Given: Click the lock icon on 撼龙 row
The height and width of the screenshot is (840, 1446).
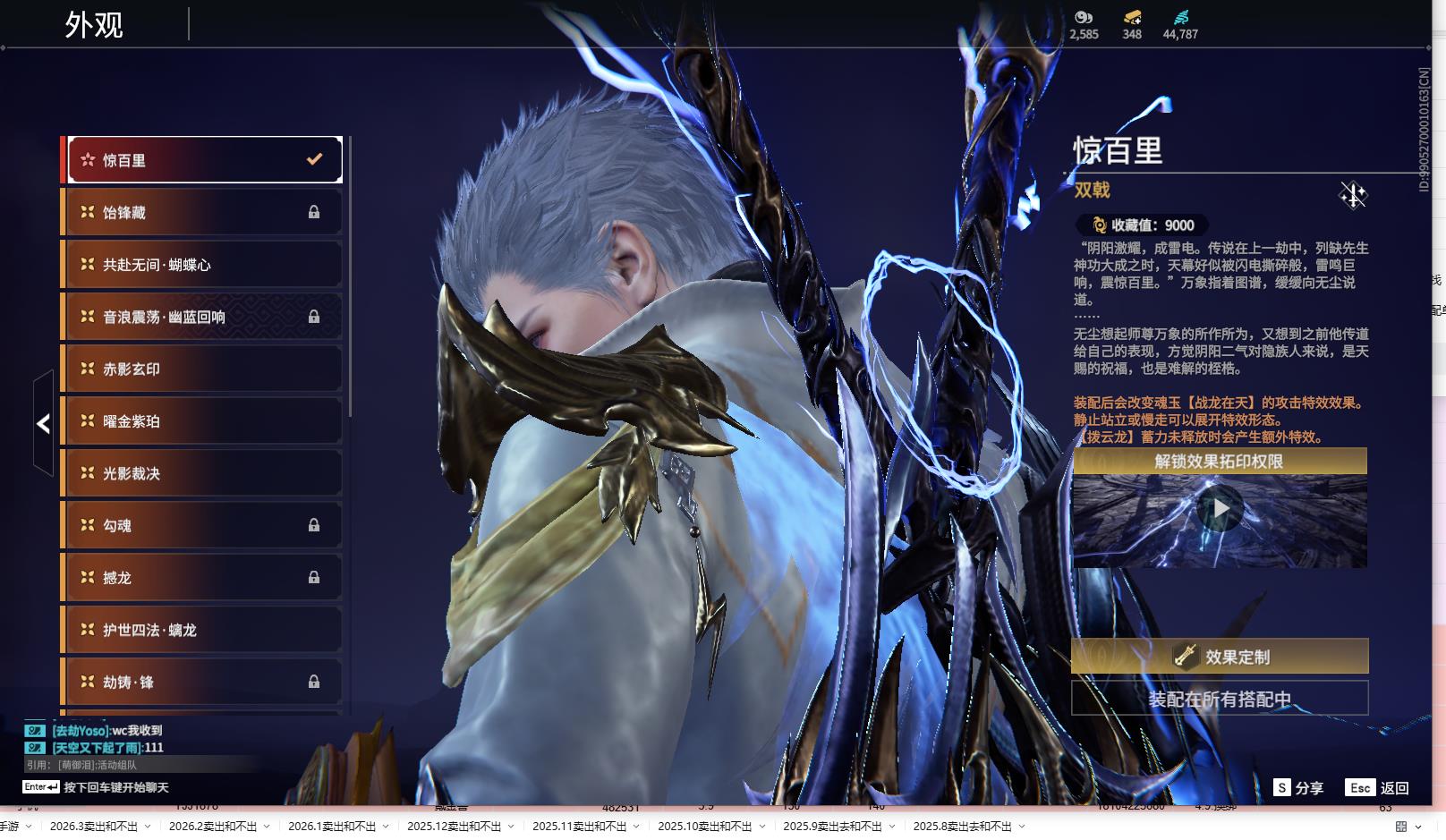Looking at the screenshot, I should 314,578.
